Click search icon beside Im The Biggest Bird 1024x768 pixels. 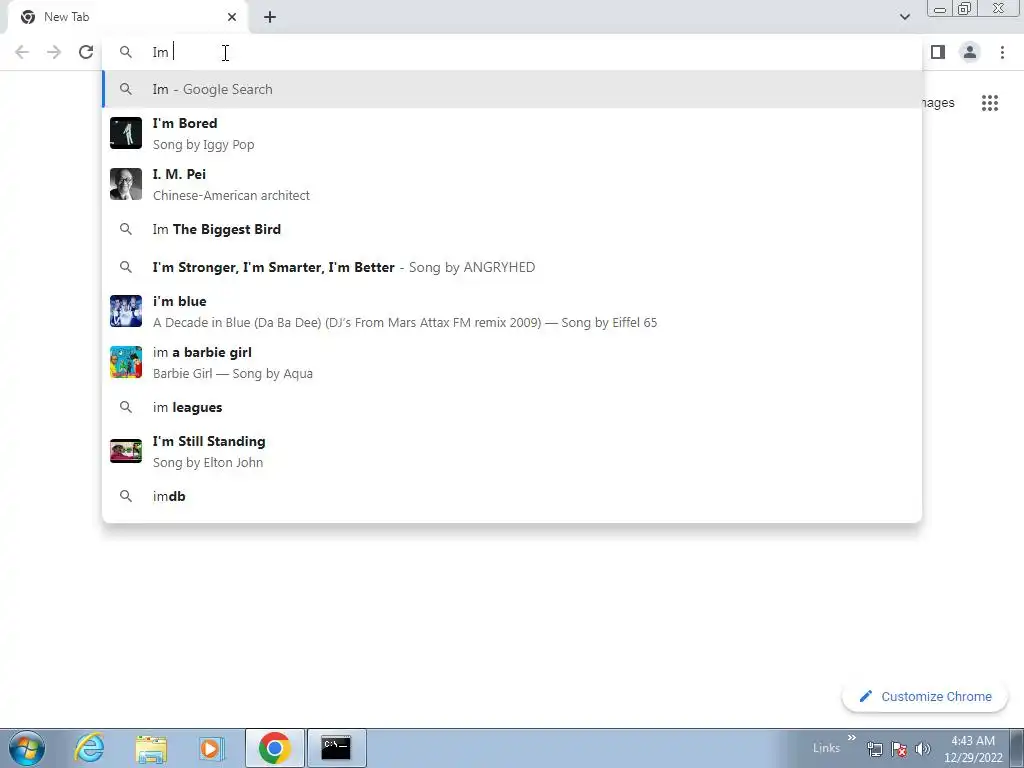click(x=126, y=229)
